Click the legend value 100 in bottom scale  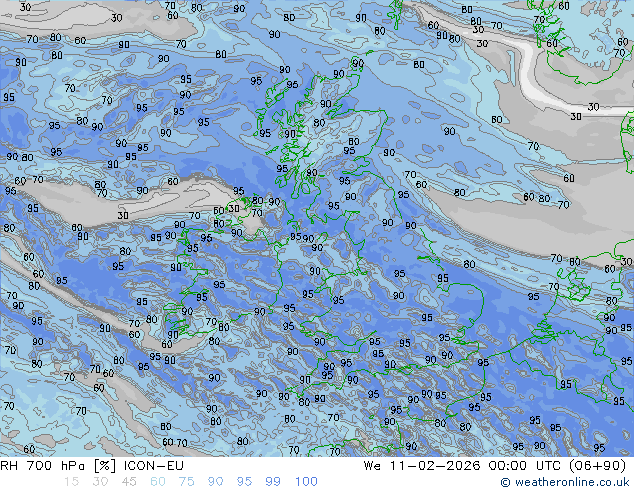click(306, 482)
